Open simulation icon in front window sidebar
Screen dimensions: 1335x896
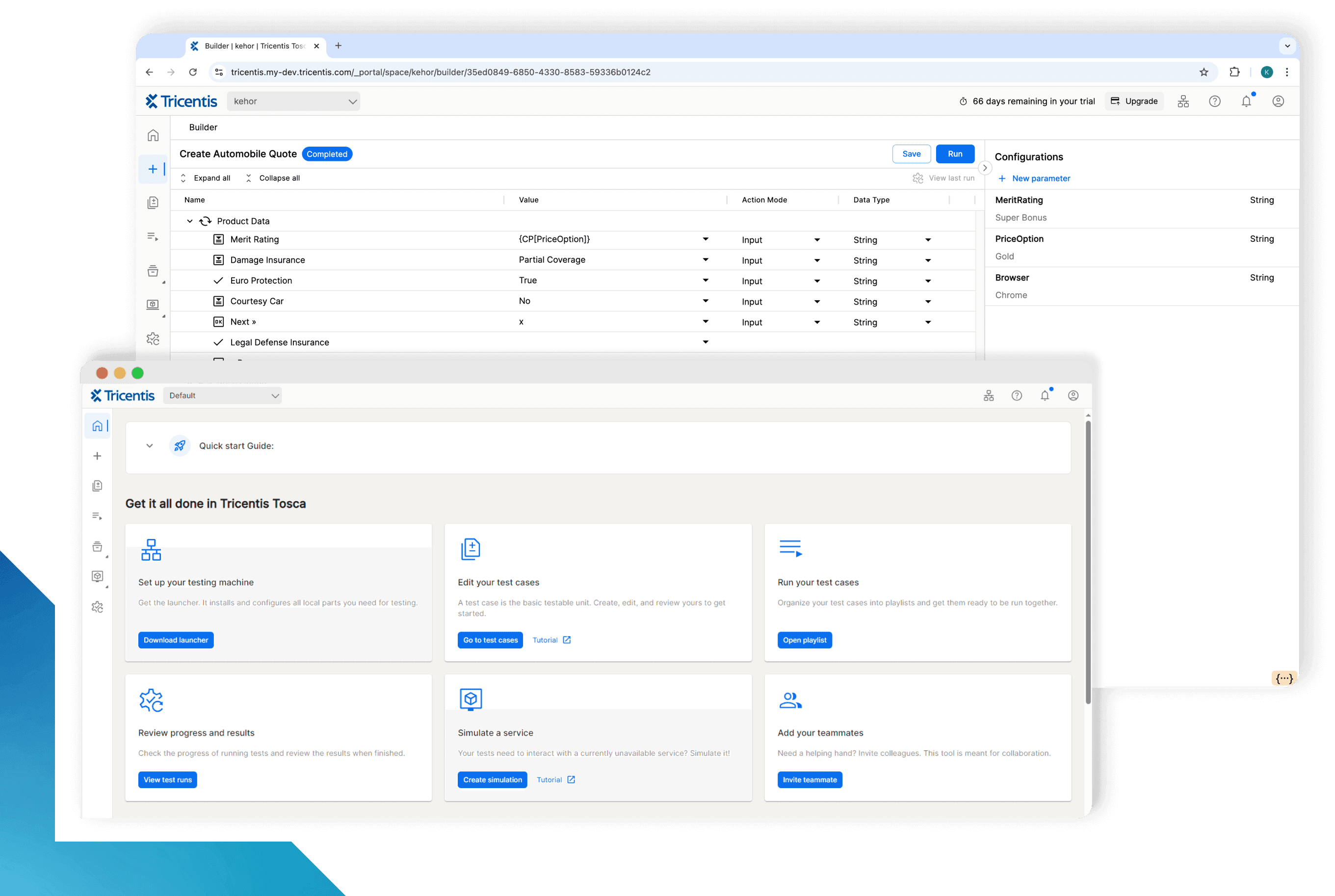tap(97, 576)
